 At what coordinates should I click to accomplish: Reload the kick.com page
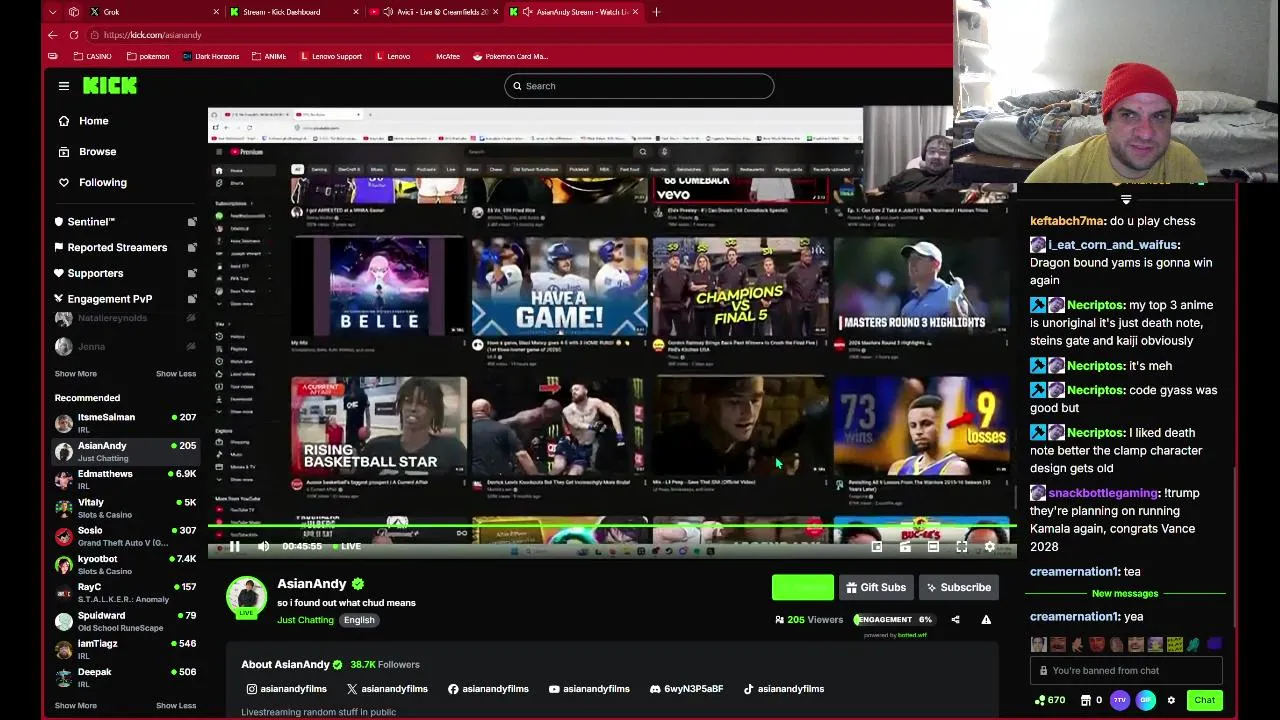click(x=74, y=35)
